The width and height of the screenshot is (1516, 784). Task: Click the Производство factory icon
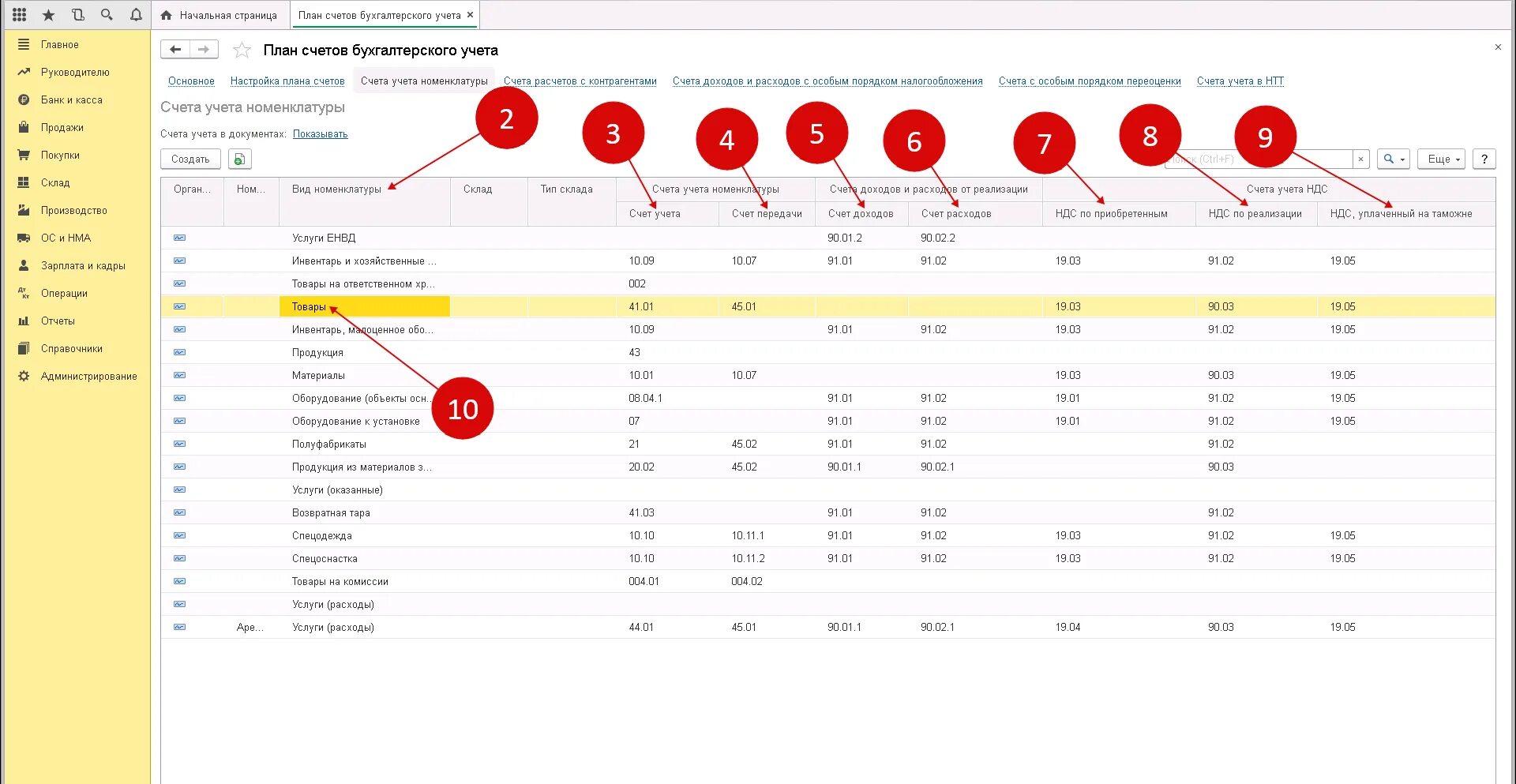click(24, 210)
